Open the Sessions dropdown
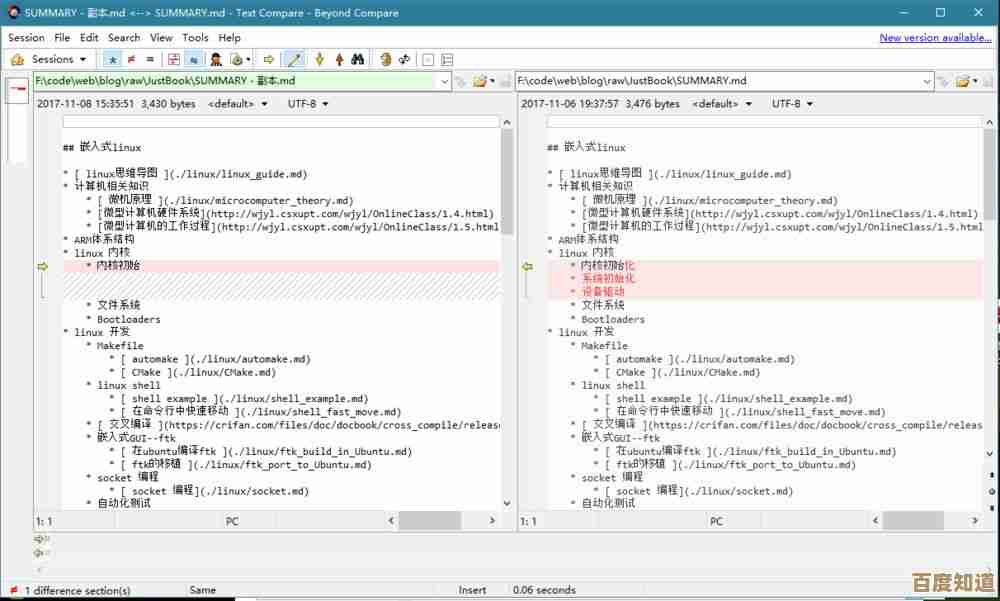Image resolution: width=1000 pixels, height=601 pixels. (x=59, y=59)
